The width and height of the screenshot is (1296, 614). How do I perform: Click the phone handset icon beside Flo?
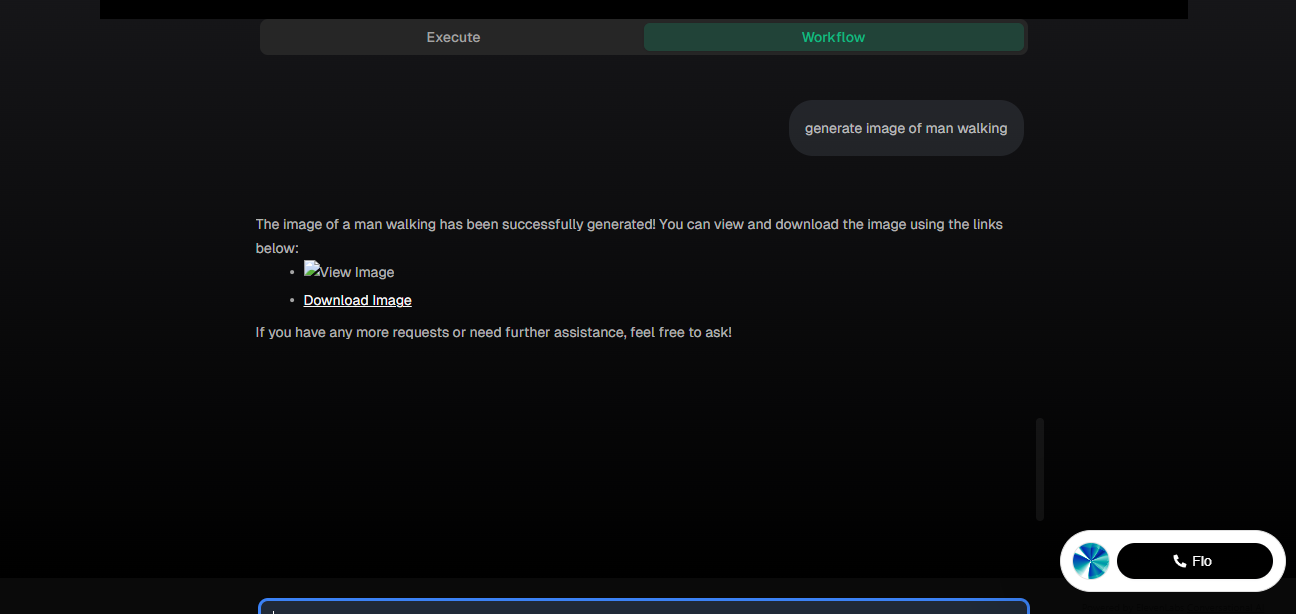click(x=1180, y=561)
